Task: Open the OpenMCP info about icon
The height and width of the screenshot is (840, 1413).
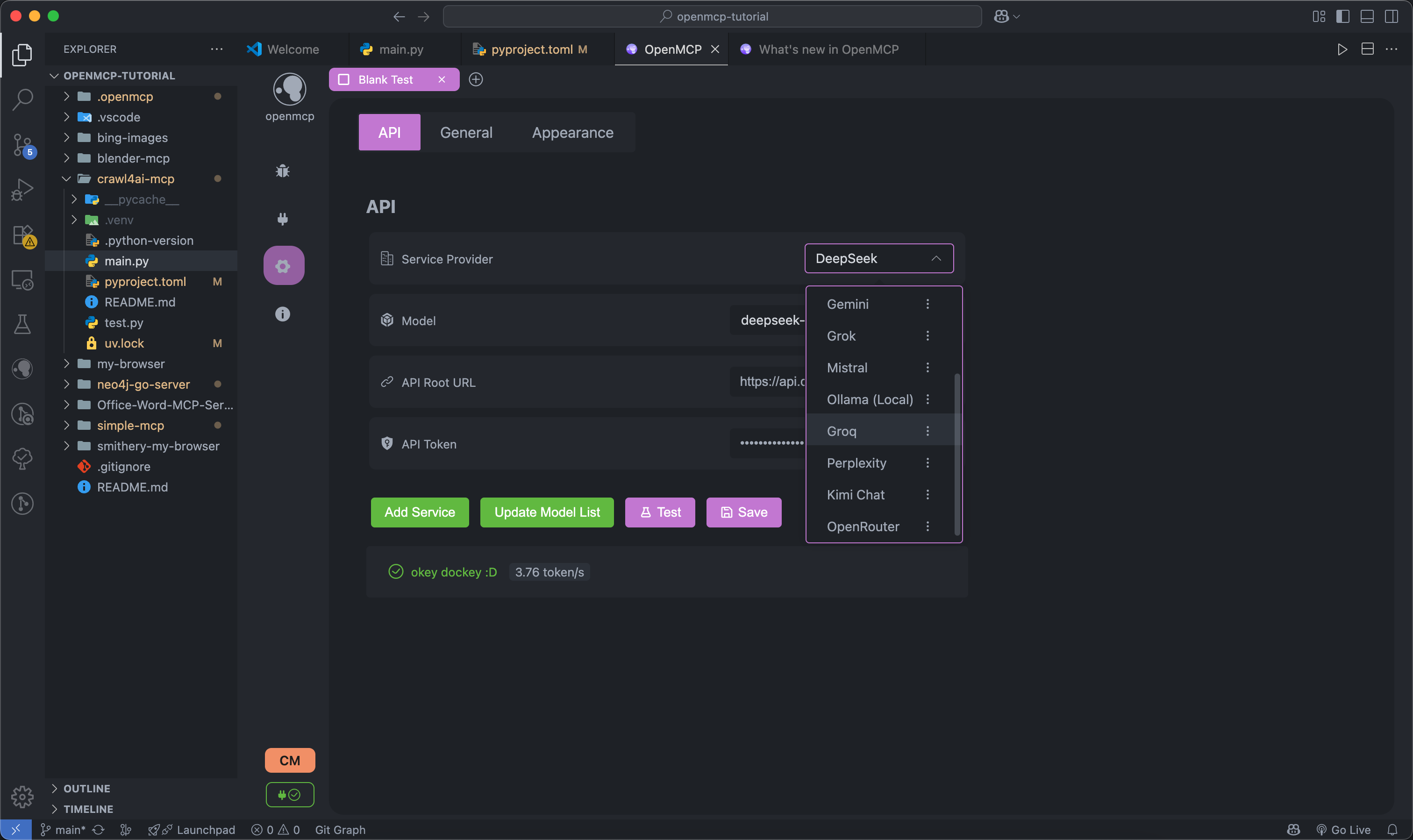Action: pos(283,314)
